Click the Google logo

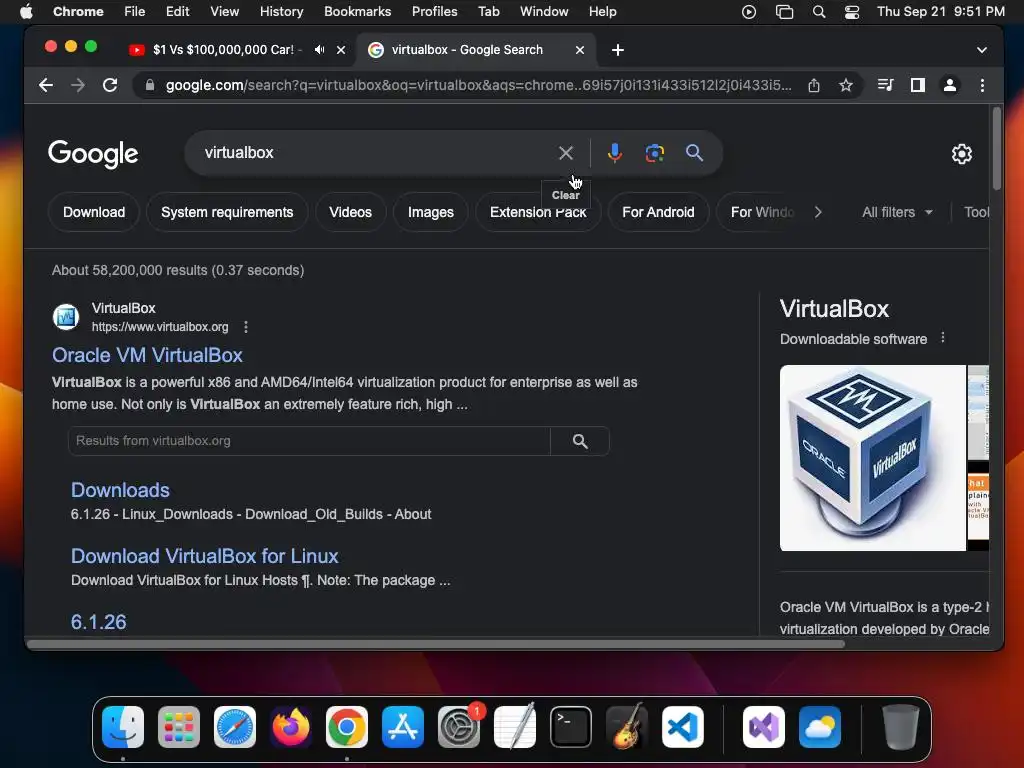click(93, 154)
